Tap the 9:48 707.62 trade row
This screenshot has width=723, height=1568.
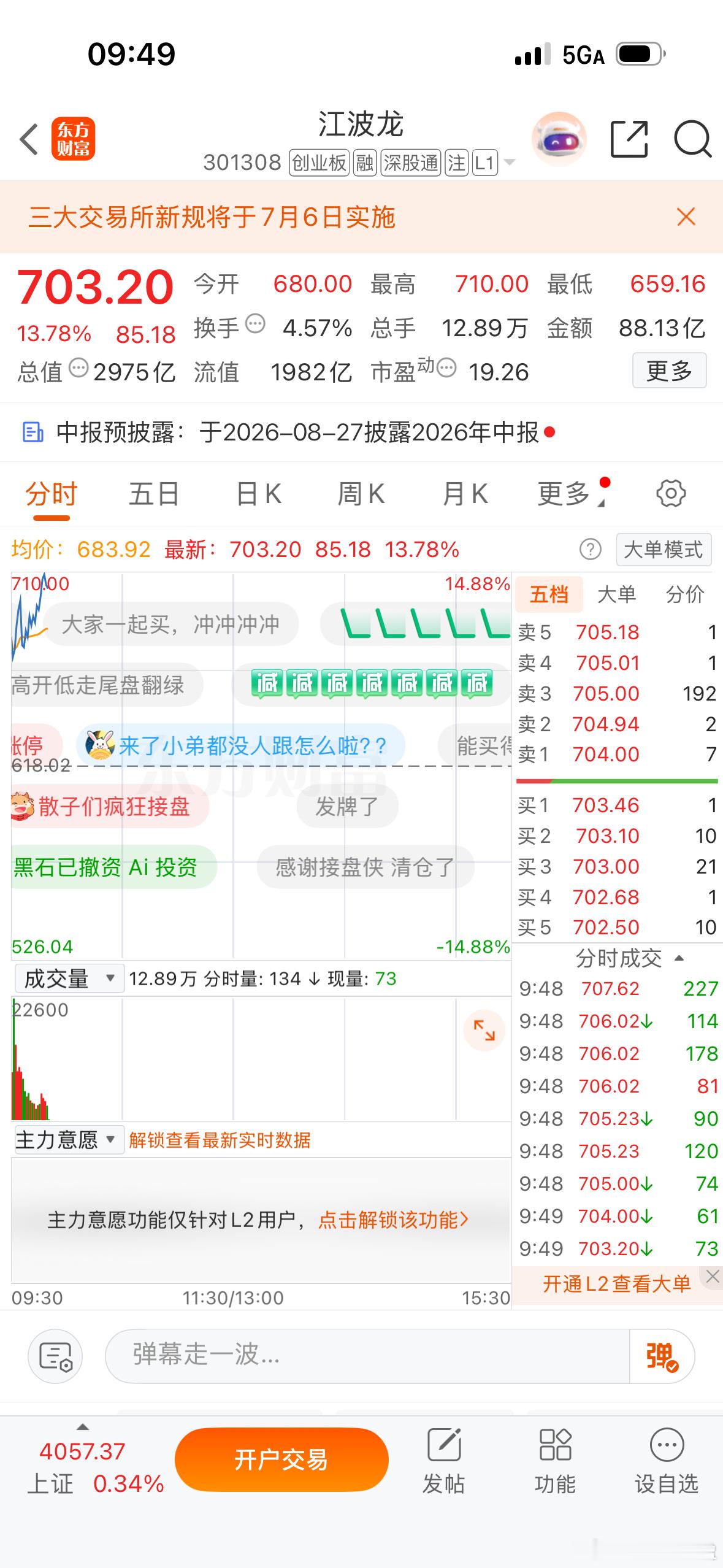click(618, 988)
